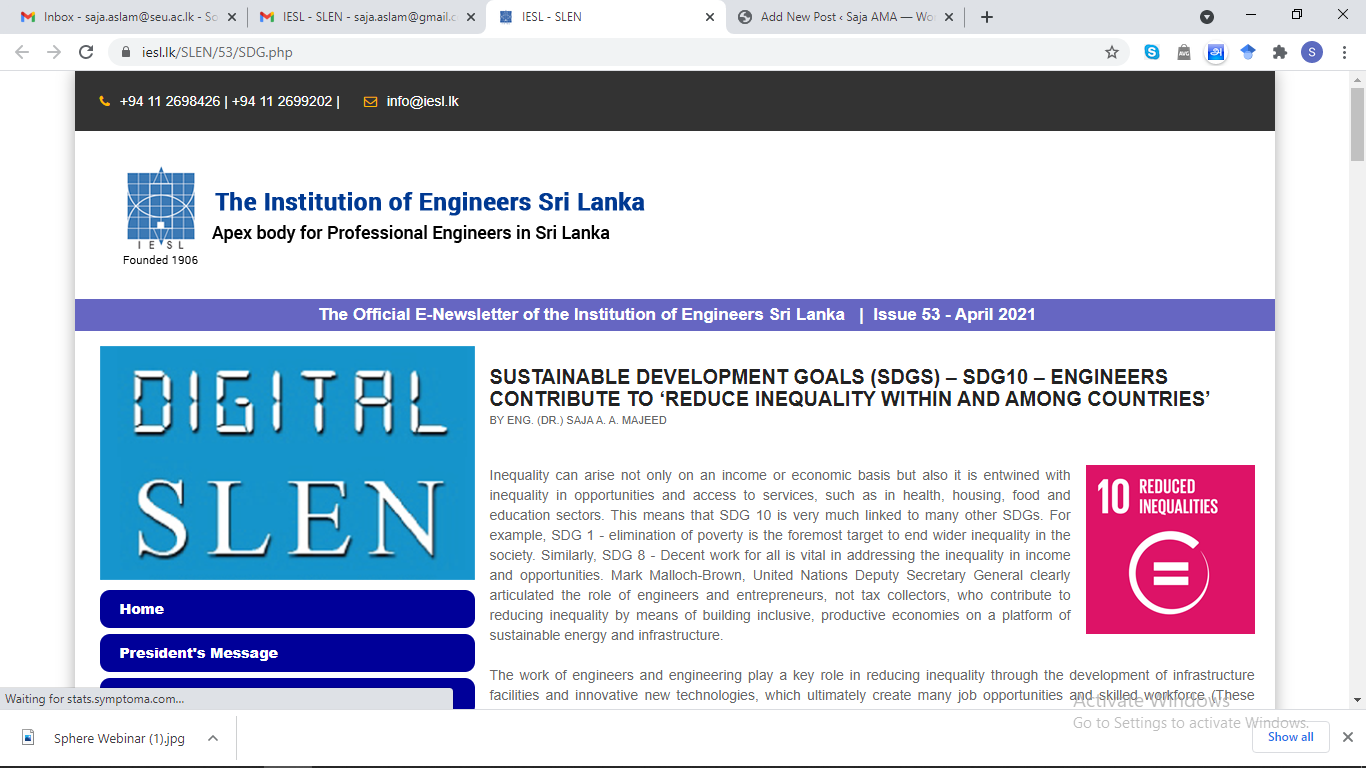The height and width of the screenshot is (768, 1366).
Task: Go back to the previous page
Action: click(x=21, y=52)
